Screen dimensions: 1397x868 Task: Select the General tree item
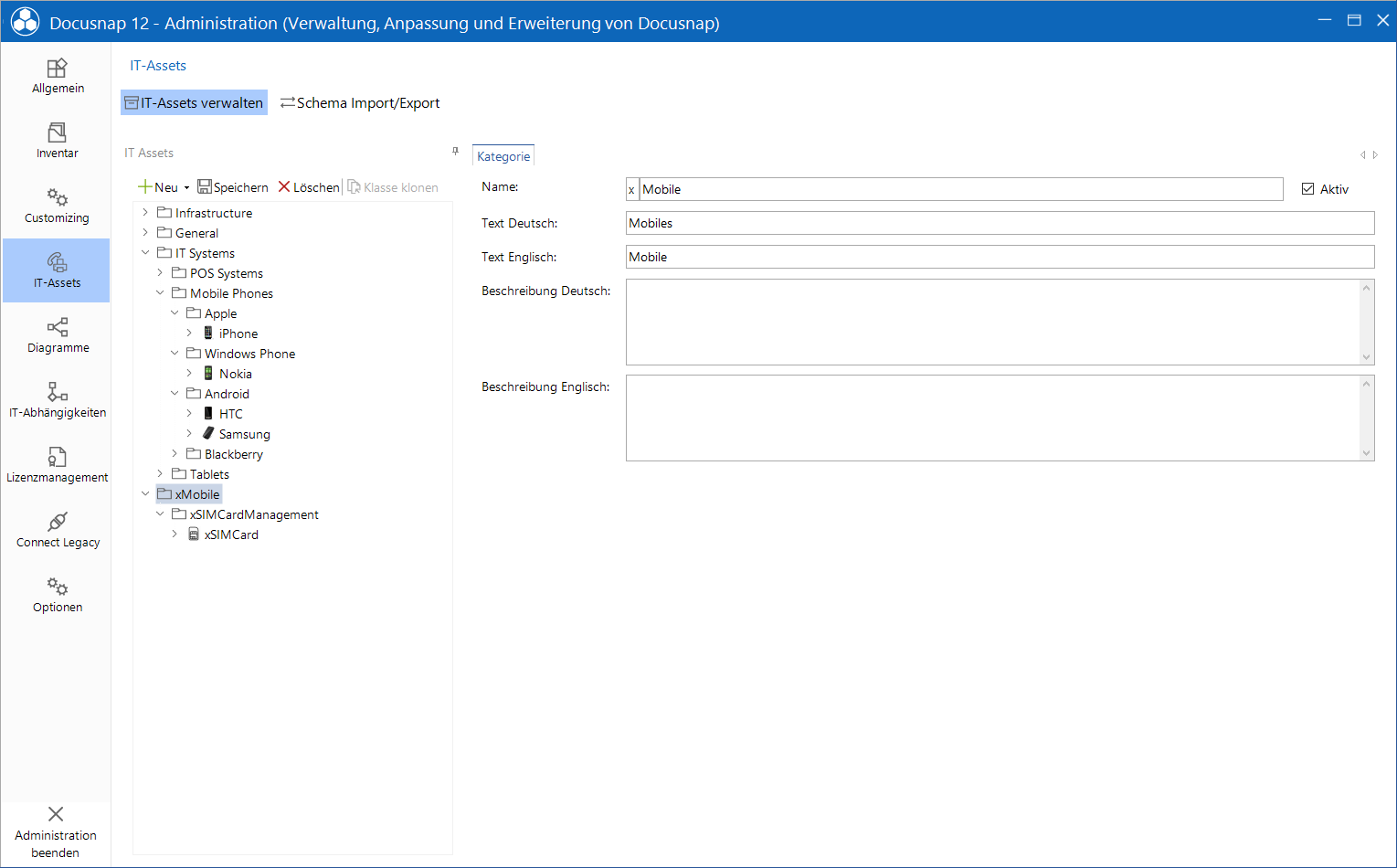coord(196,233)
